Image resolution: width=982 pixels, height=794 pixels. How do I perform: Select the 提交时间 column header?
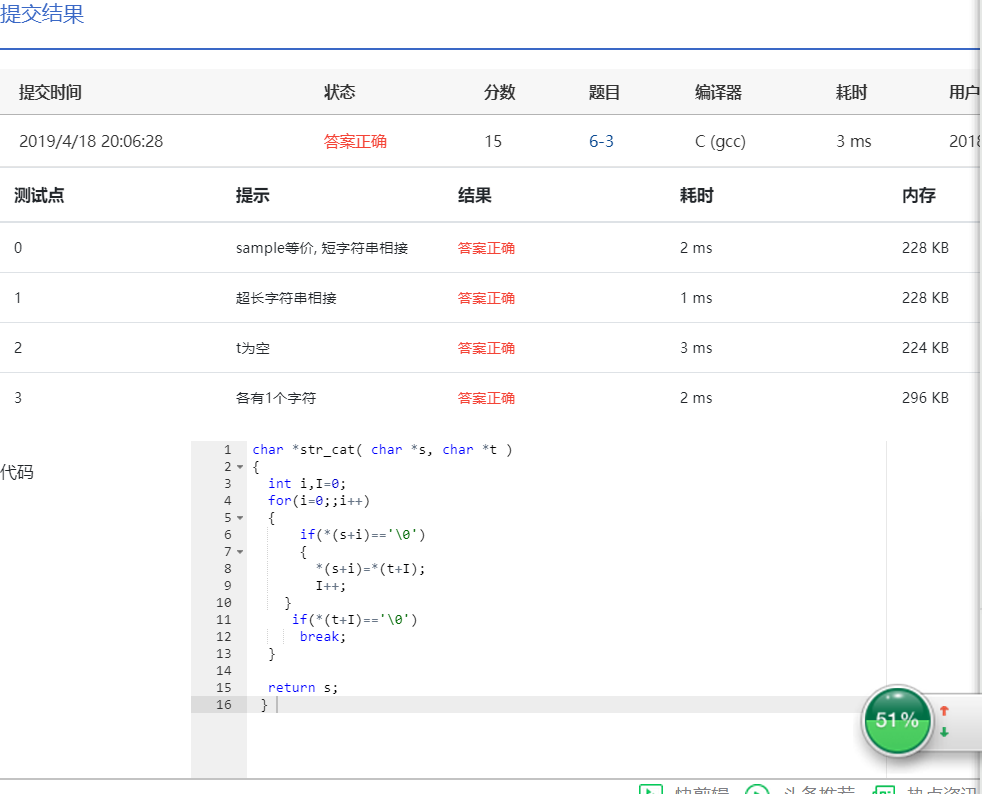tap(50, 93)
